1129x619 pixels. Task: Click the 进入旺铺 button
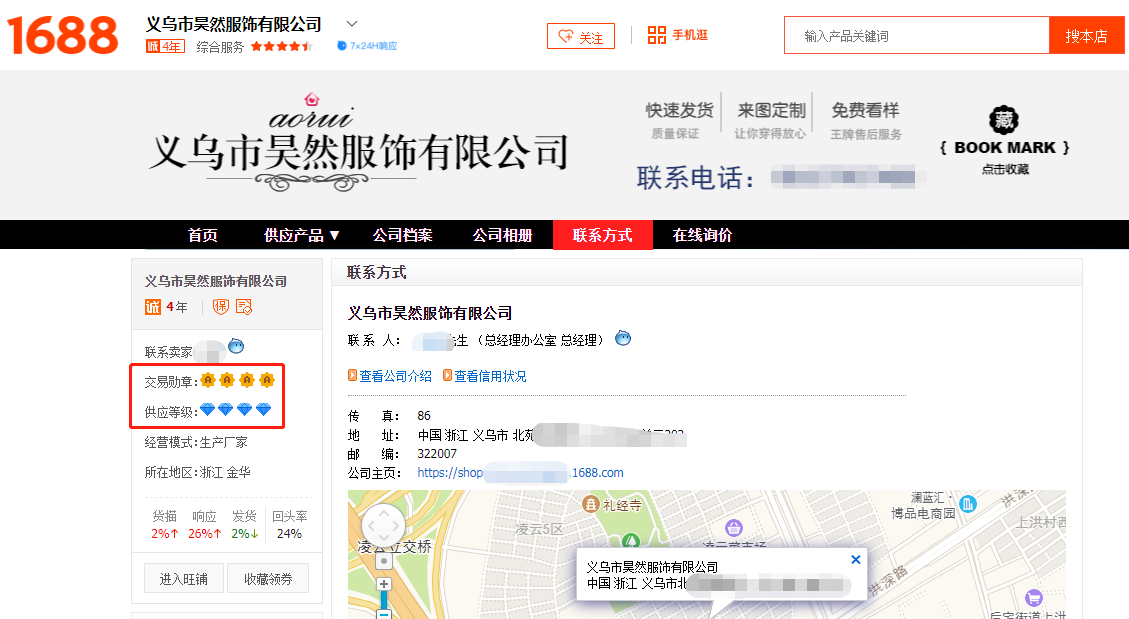coord(184,578)
